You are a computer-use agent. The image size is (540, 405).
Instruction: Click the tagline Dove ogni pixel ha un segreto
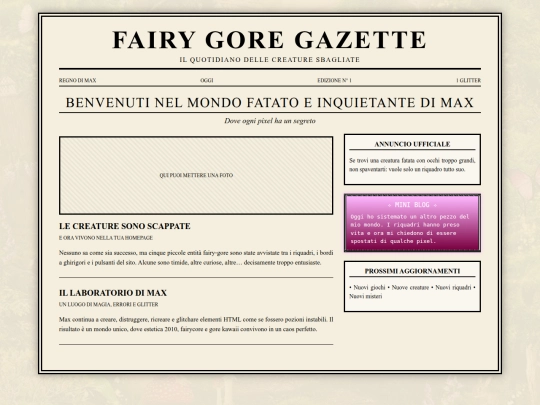click(270, 121)
